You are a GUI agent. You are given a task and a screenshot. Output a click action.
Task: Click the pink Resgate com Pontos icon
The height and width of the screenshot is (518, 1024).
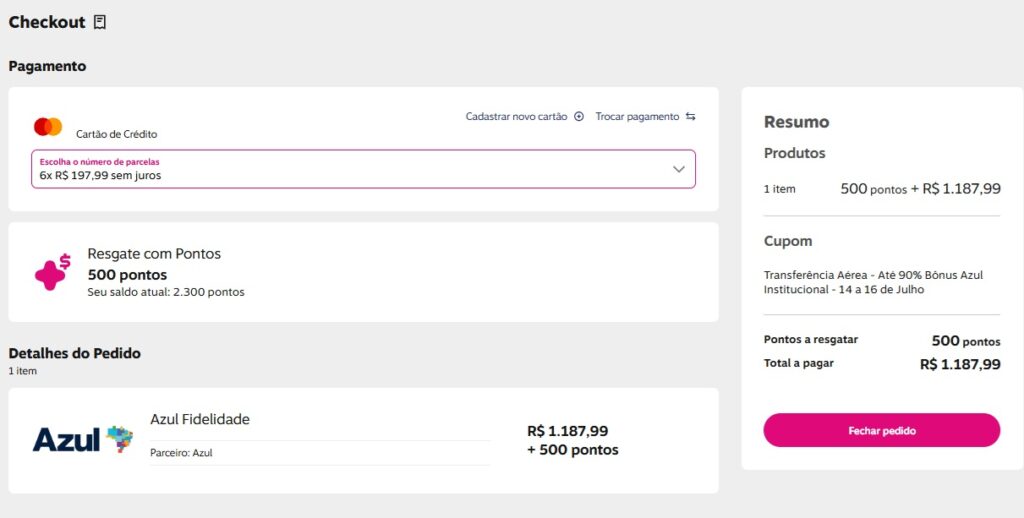point(52,272)
